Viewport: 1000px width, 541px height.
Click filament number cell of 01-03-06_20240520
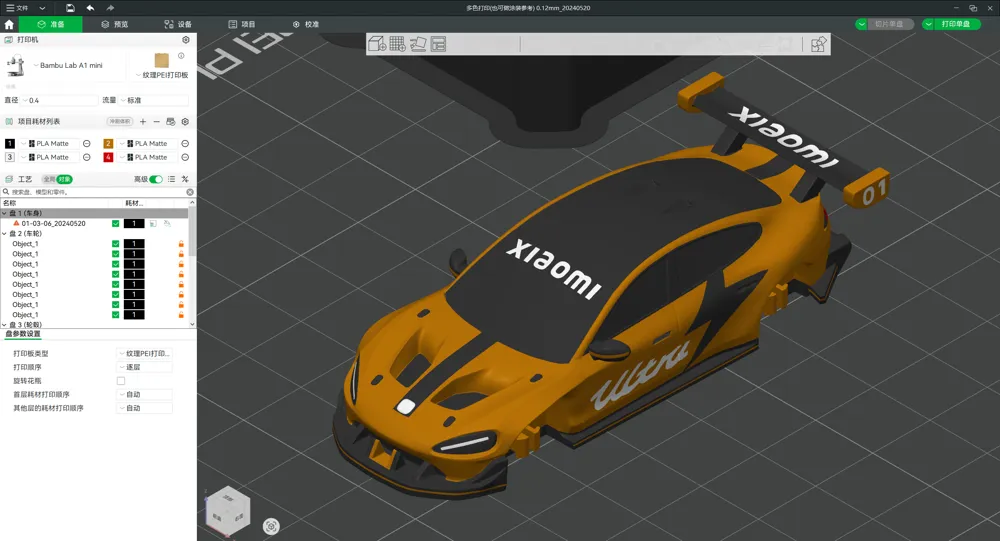[x=134, y=223]
